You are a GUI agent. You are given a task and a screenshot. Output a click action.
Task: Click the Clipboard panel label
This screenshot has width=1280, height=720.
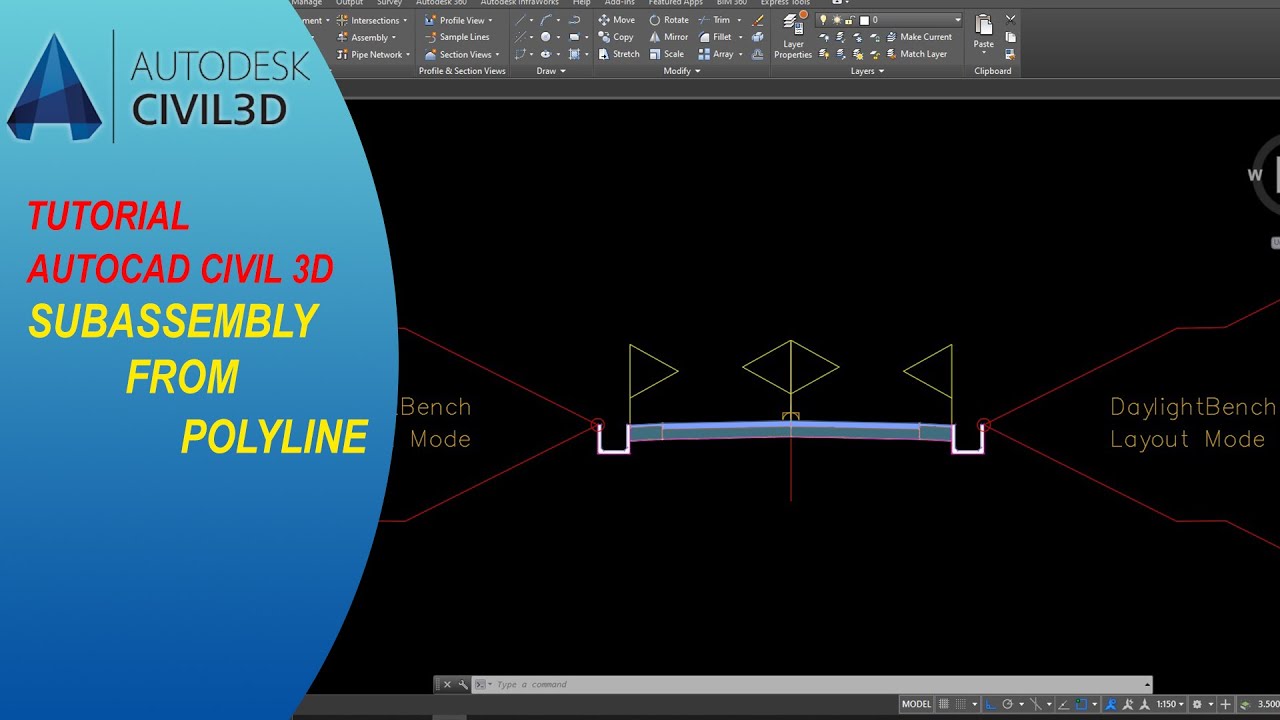(x=993, y=71)
